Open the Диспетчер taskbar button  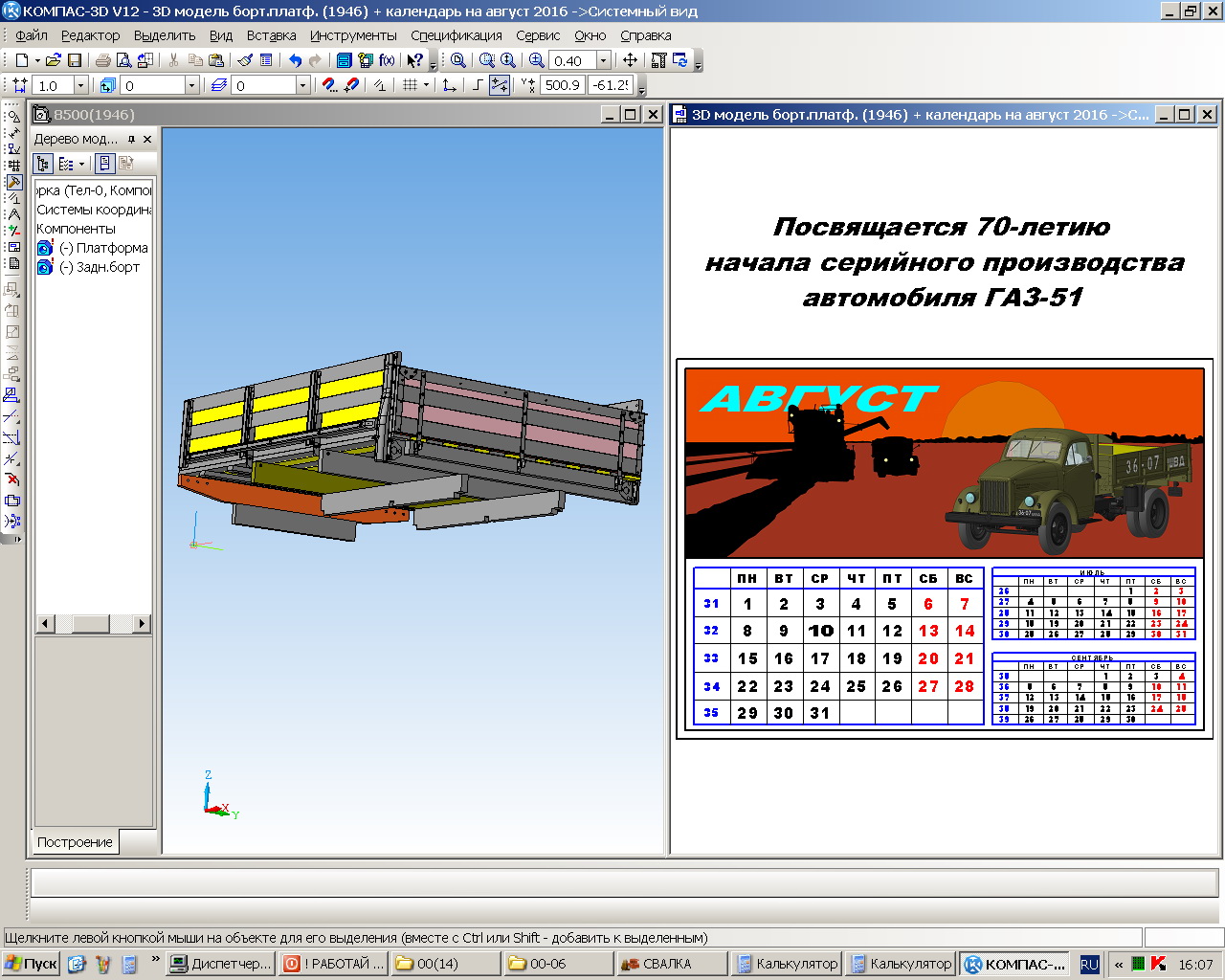coord(220,964)
